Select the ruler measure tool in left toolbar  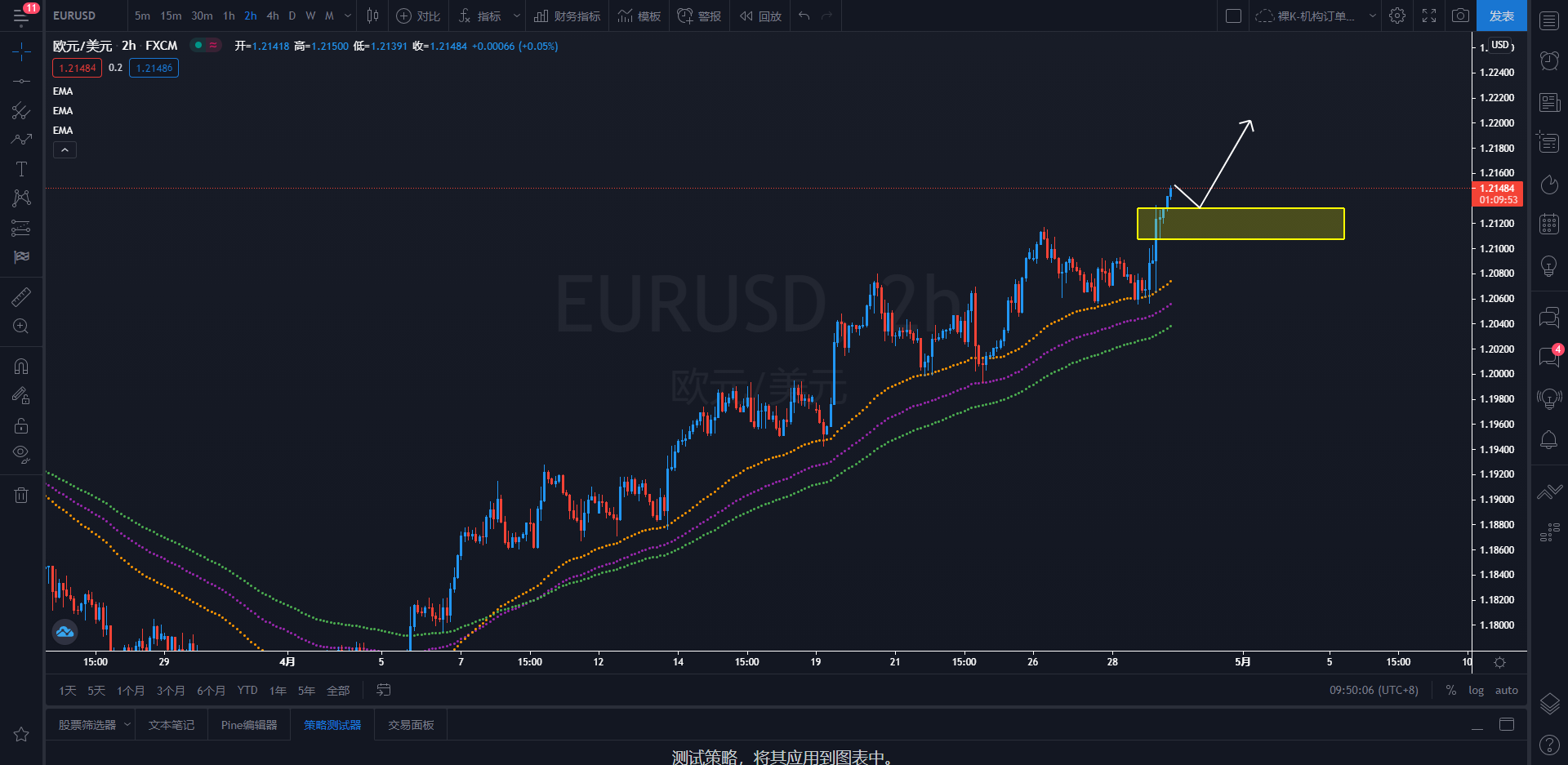click(x=21, y=296)
